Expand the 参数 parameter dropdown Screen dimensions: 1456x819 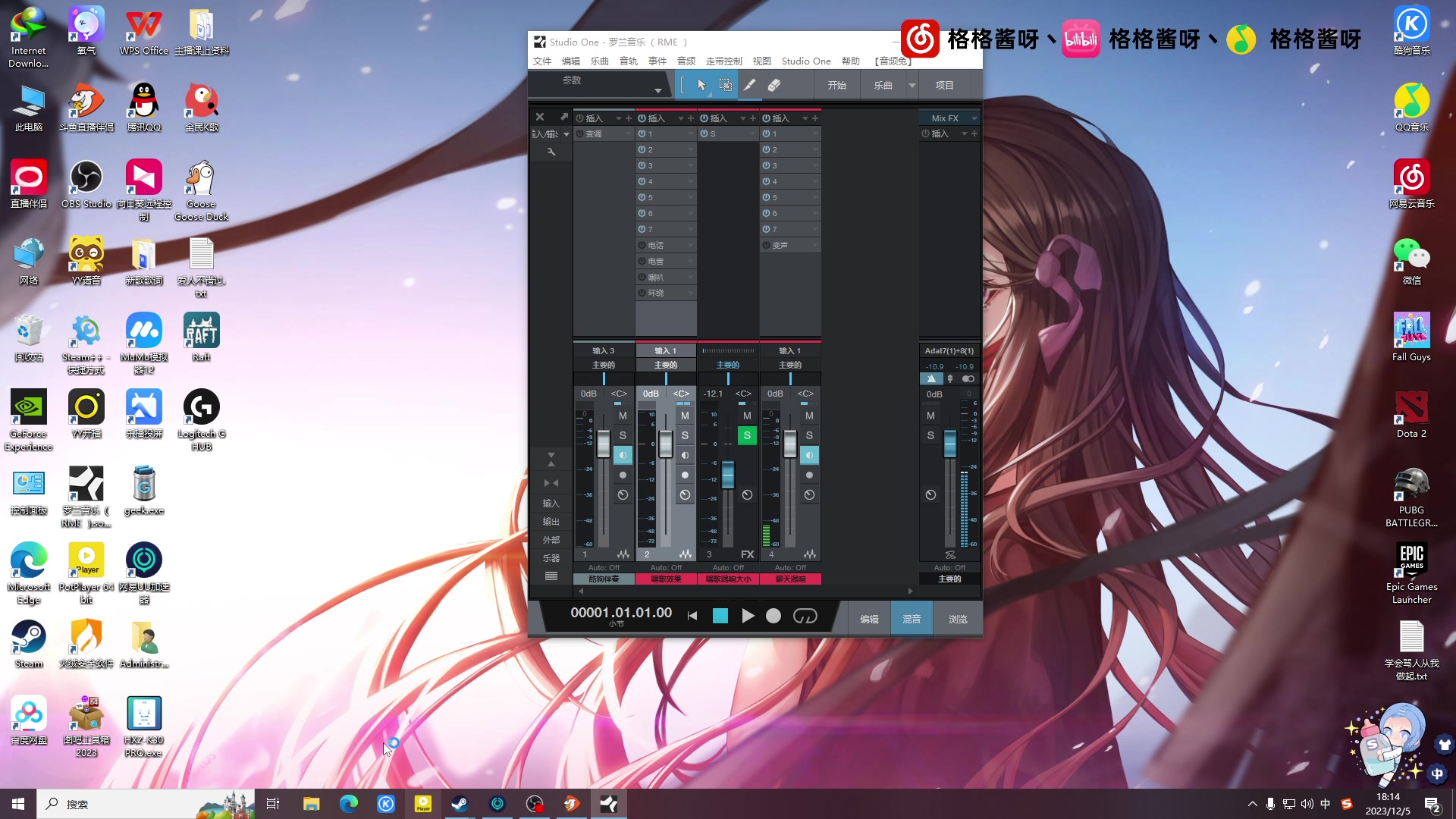pos(658,91)
